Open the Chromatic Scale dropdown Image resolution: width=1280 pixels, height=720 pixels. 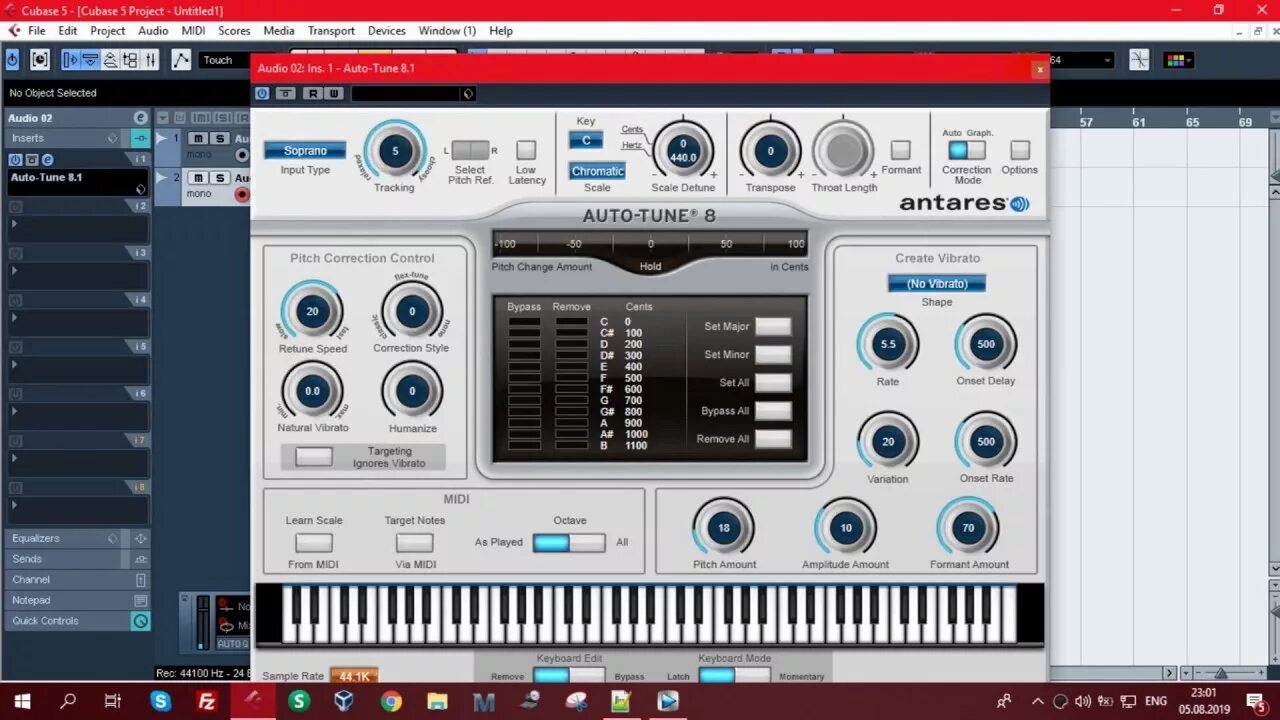[598, 171]
